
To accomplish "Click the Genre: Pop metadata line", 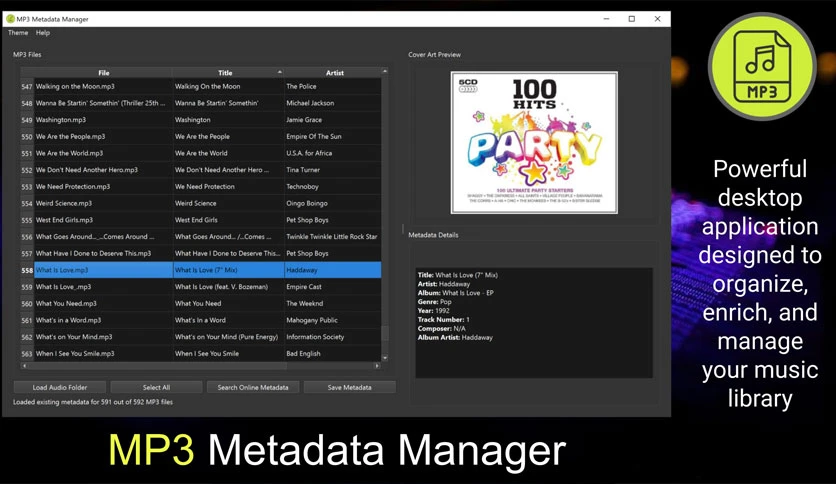I will click(x=435, y=302).
